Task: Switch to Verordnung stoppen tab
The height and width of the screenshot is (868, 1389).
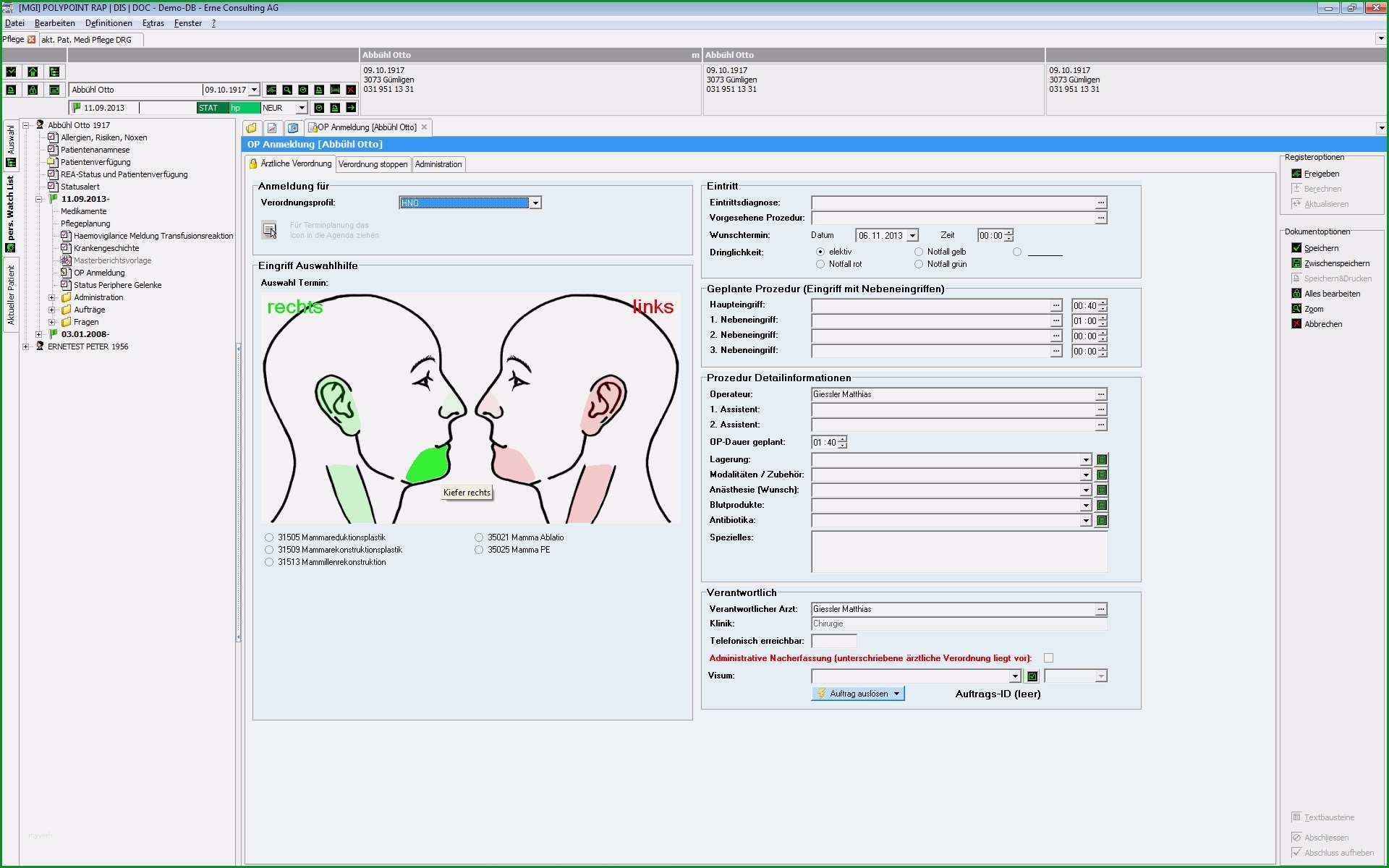Action: click(373, 164)
